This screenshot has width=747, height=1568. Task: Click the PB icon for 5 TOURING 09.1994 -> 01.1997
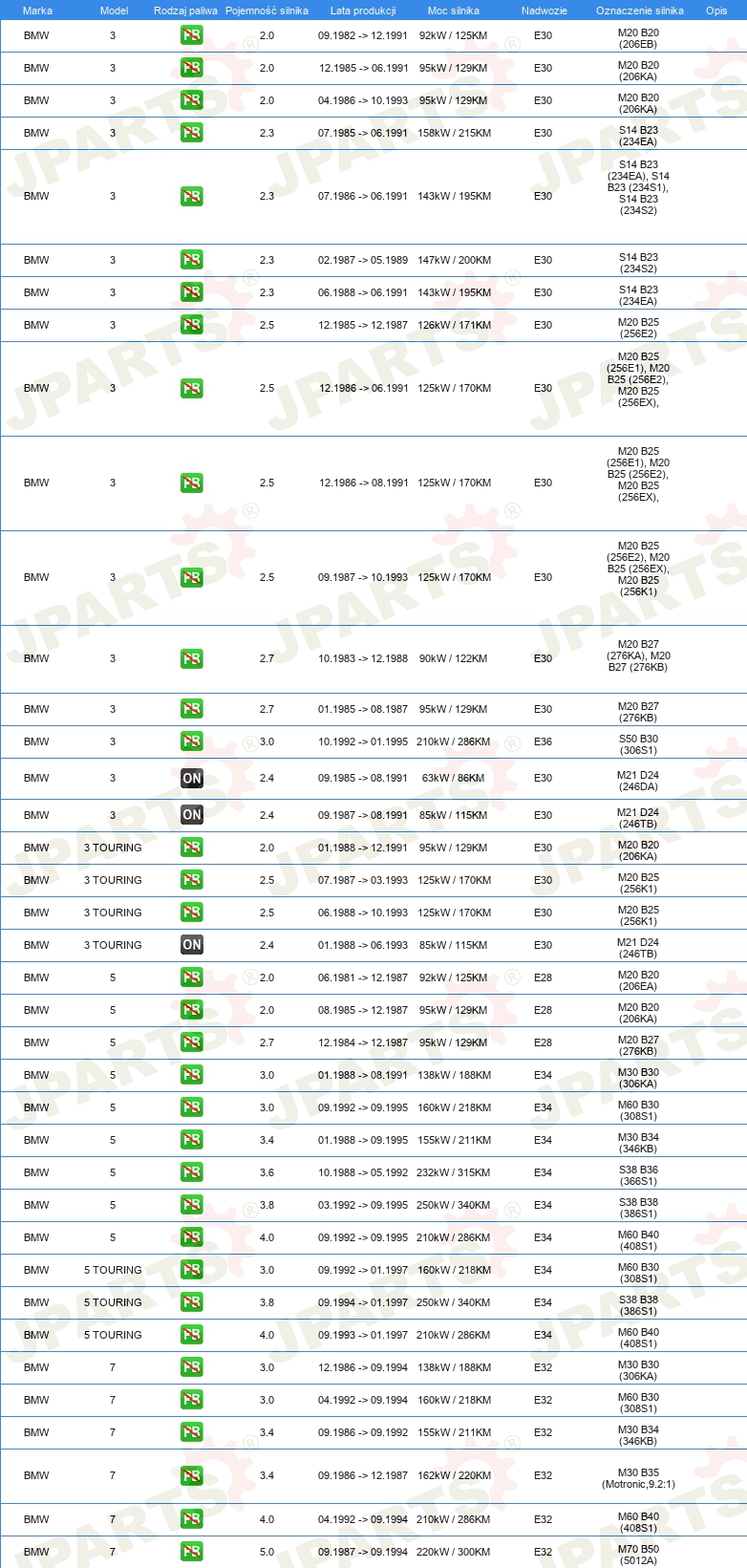pos(192,1302)
